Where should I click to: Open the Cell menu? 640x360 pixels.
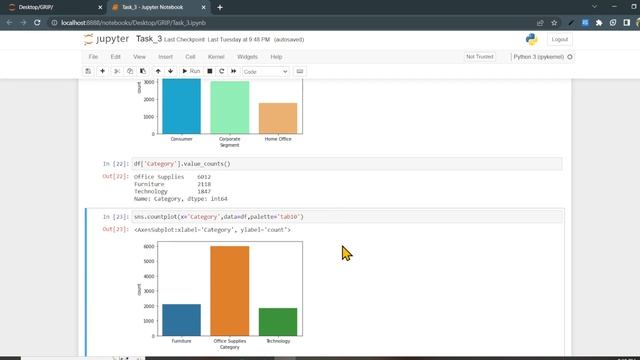point(190,57)
